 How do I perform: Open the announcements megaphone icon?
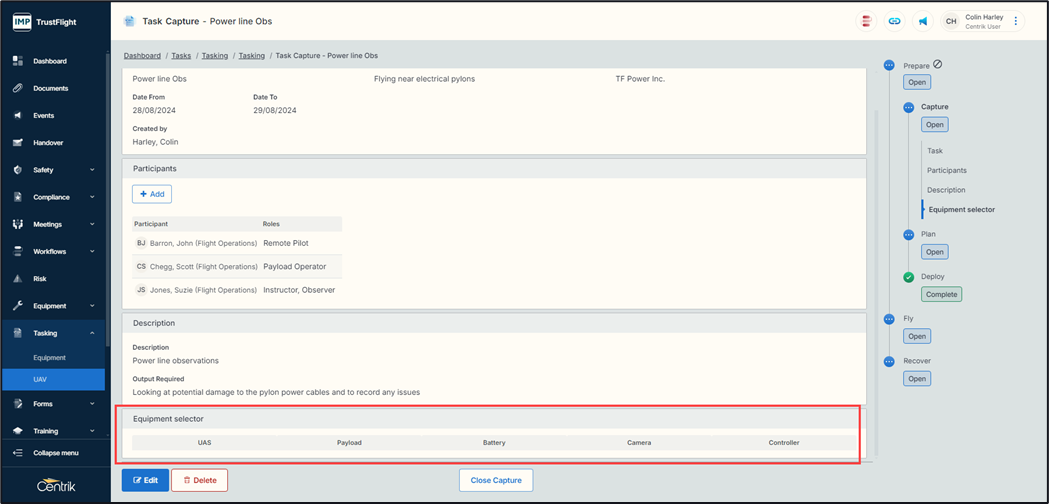923,21
